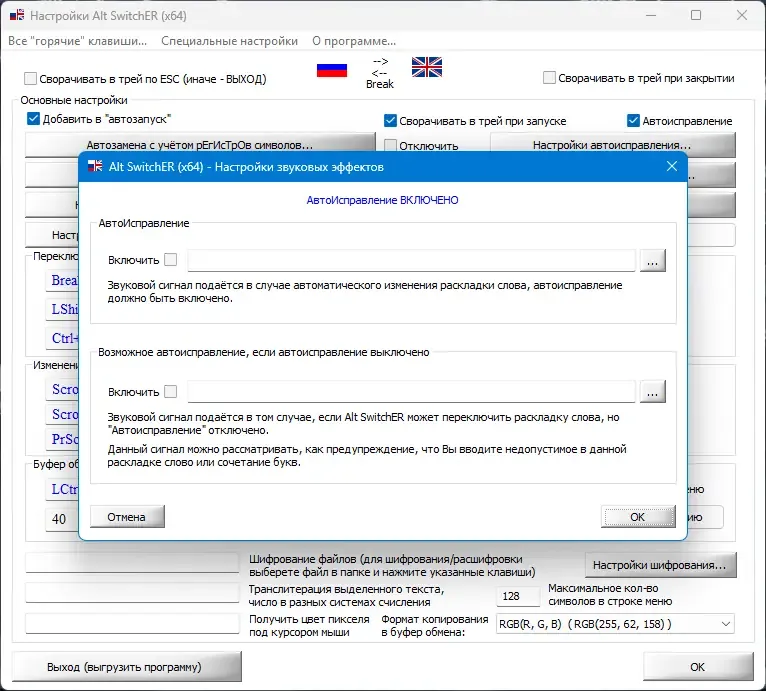Click the АвтоИсправление sound path field

(x=411, y=260)
